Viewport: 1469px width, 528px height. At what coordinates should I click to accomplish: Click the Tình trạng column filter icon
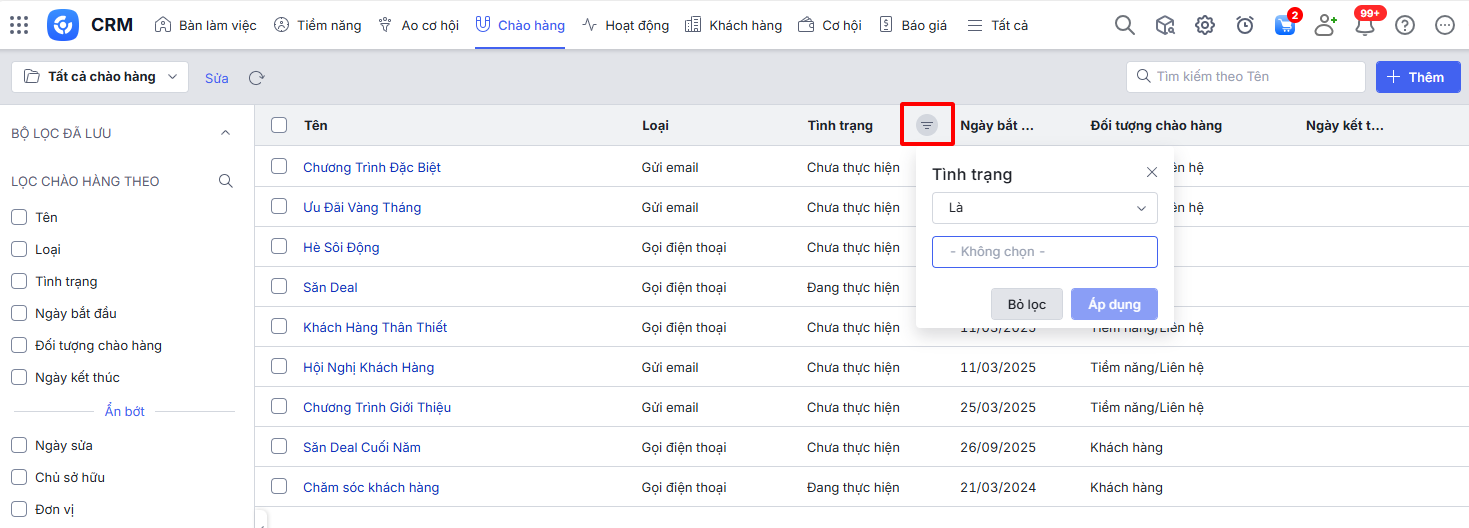(927, 125)
